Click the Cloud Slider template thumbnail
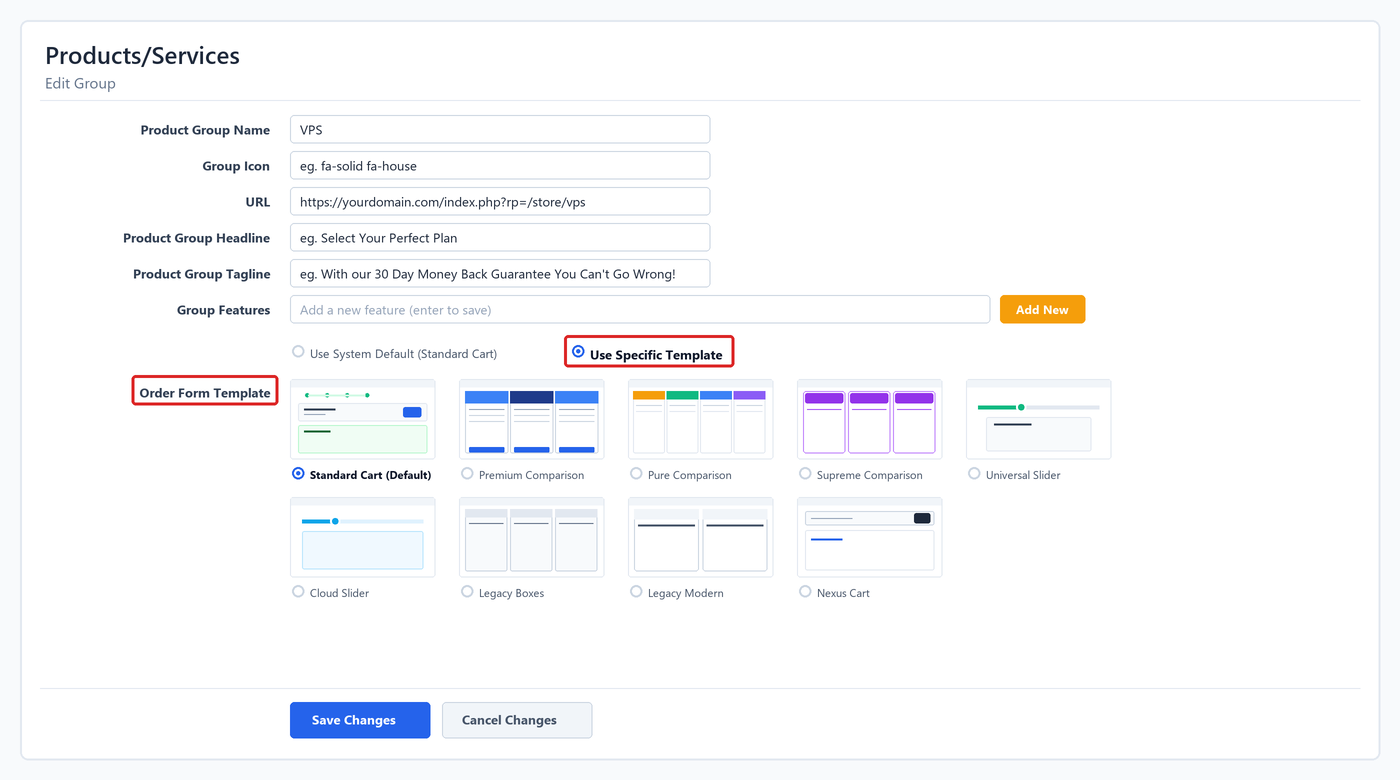Screen dimensions: 1400x780 pyautogui.click(x=363, y=538)
